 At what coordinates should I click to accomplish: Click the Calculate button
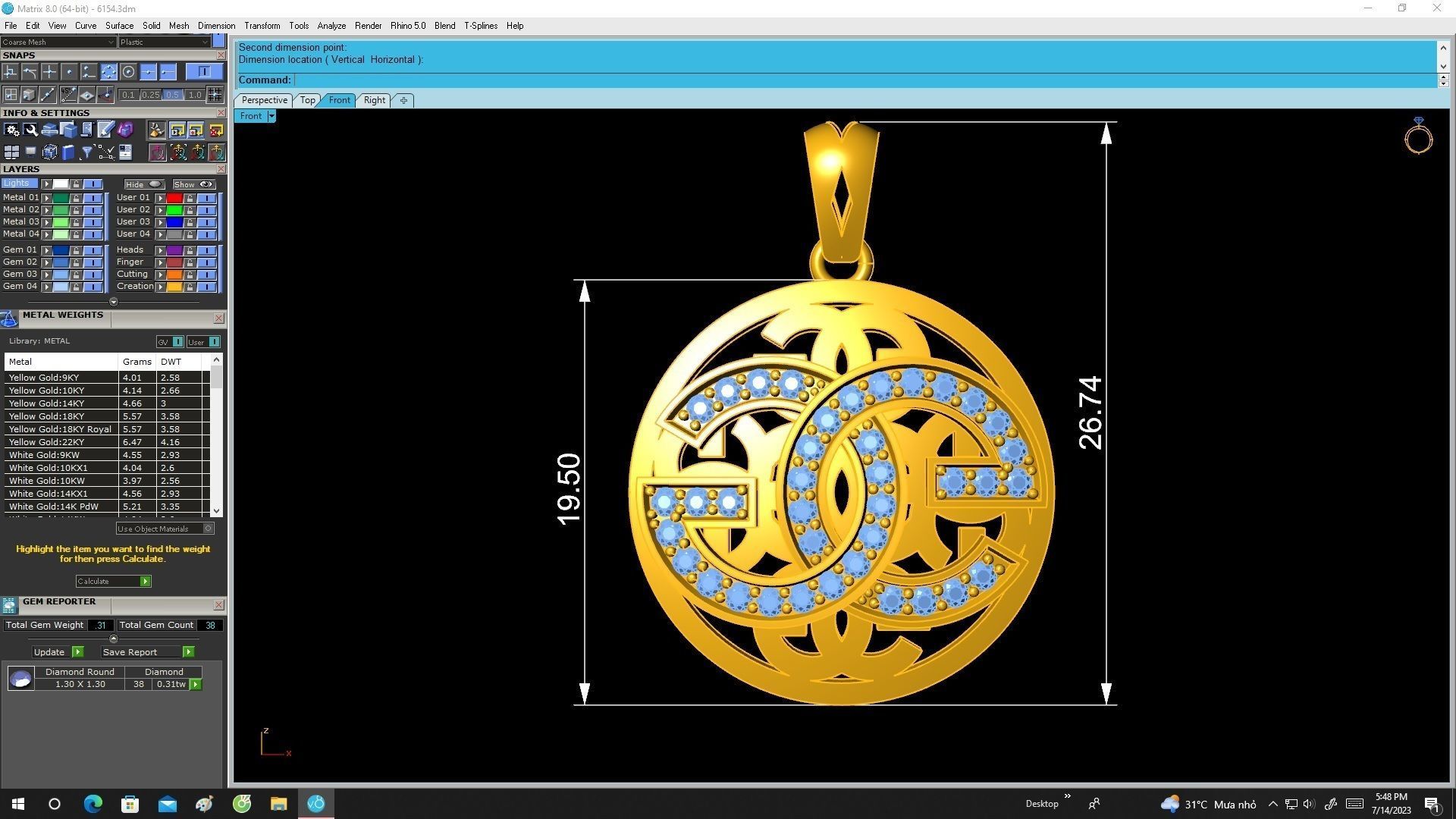(113, 581)
